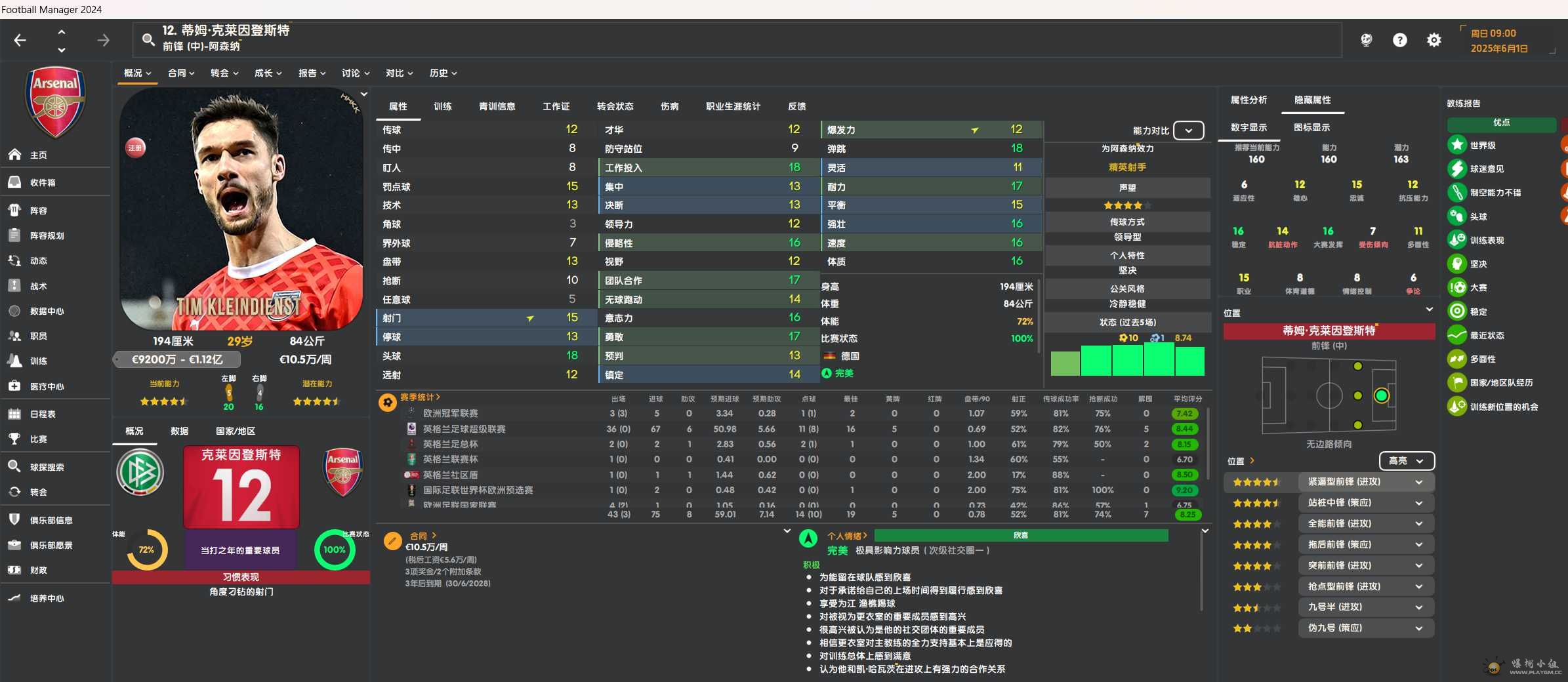This screenshot has height=682, width=1568.
Task: Open 球探搜索 scout search in sidebar
Action: tap(47, 468)
